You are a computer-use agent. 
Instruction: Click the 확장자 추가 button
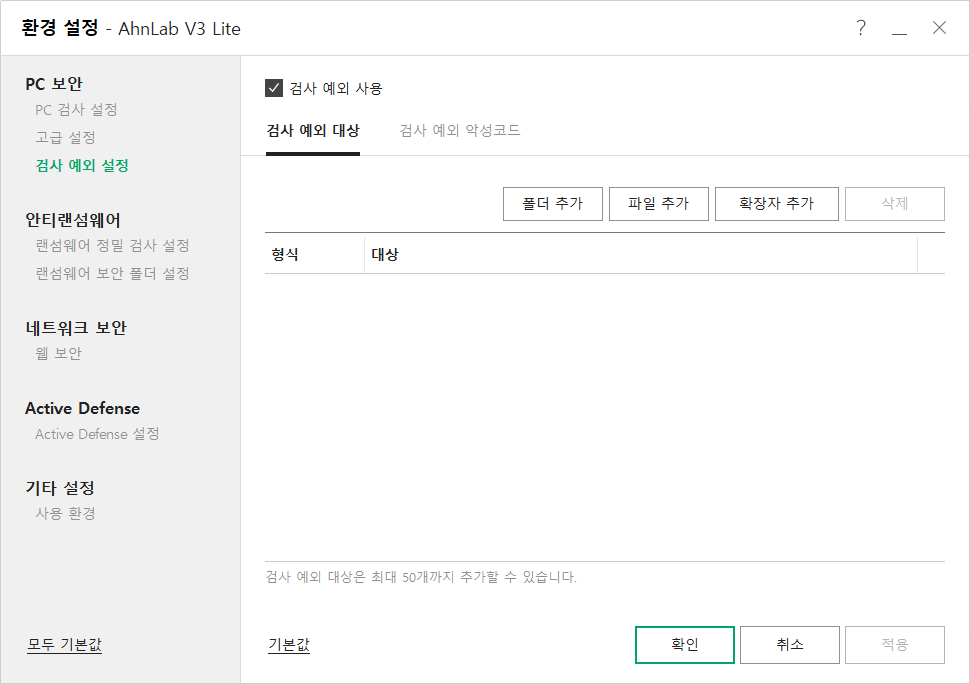tap(776, 203)
